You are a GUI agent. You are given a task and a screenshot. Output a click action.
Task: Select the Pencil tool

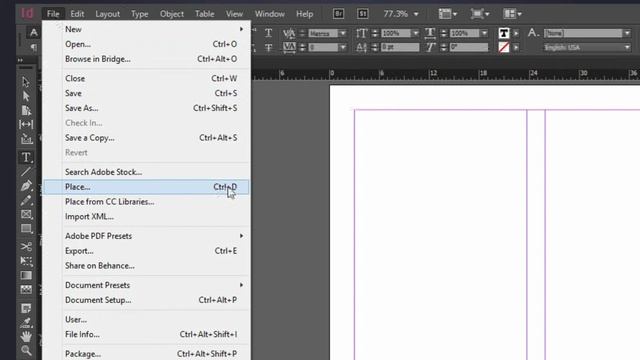click(26, 200)
